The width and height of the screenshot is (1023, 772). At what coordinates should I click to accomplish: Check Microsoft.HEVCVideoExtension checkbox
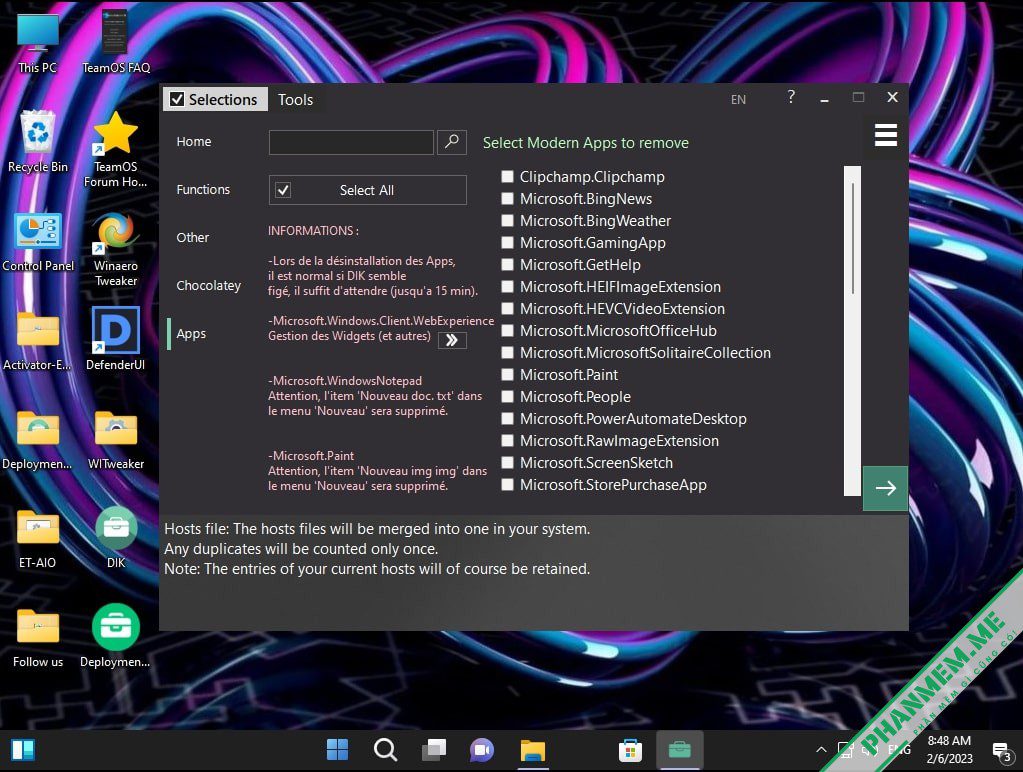[x=507, y=308]
